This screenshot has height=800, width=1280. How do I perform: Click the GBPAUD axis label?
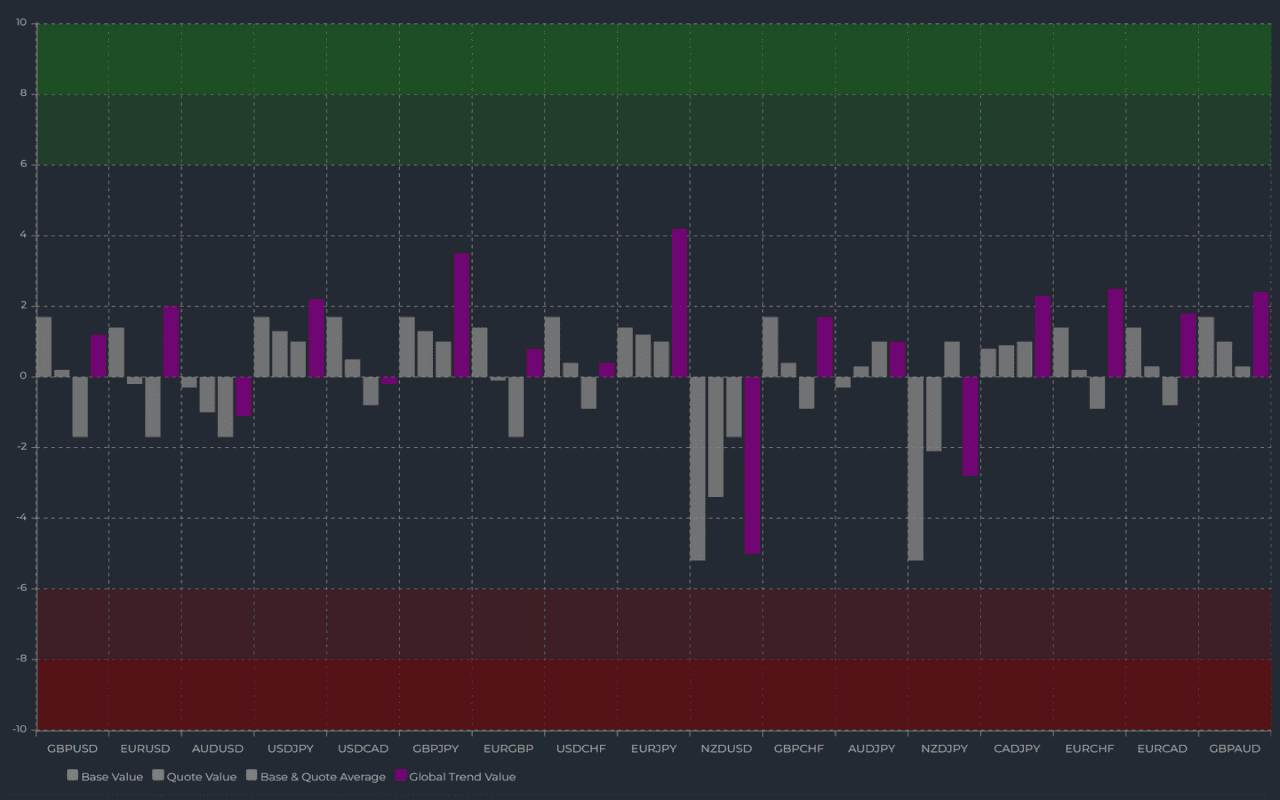[x=1234, y=748]
